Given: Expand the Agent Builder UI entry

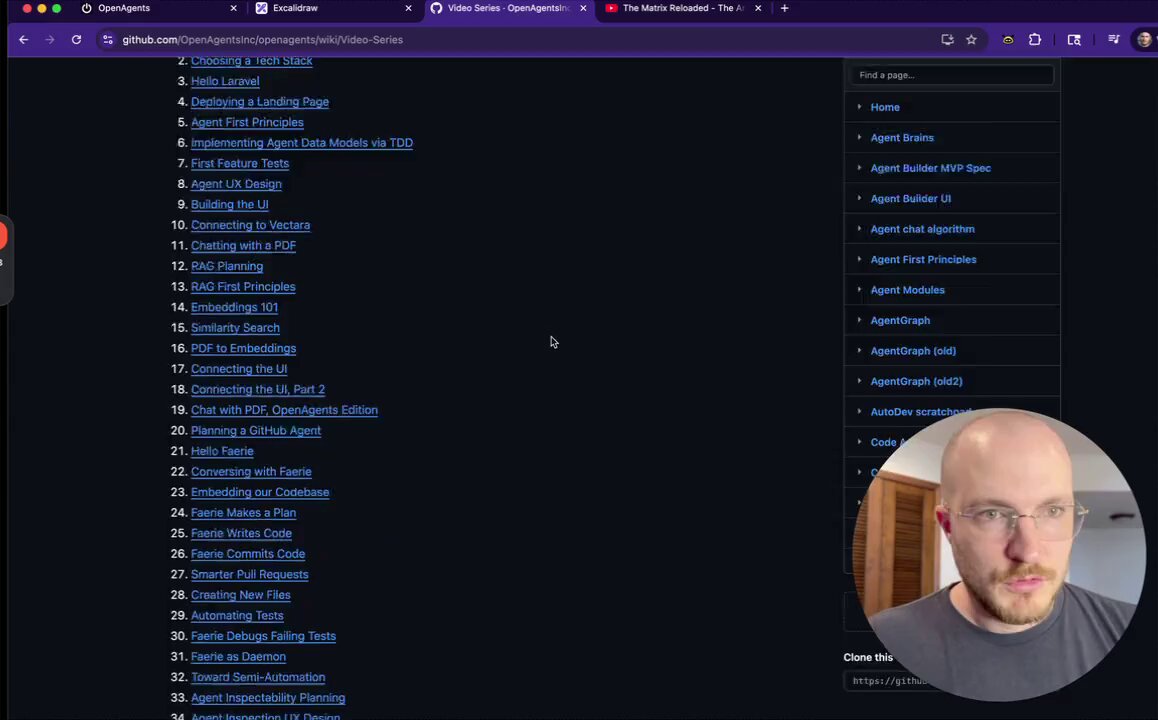Looking at the screenshot, I should click(x=859, y=198).
